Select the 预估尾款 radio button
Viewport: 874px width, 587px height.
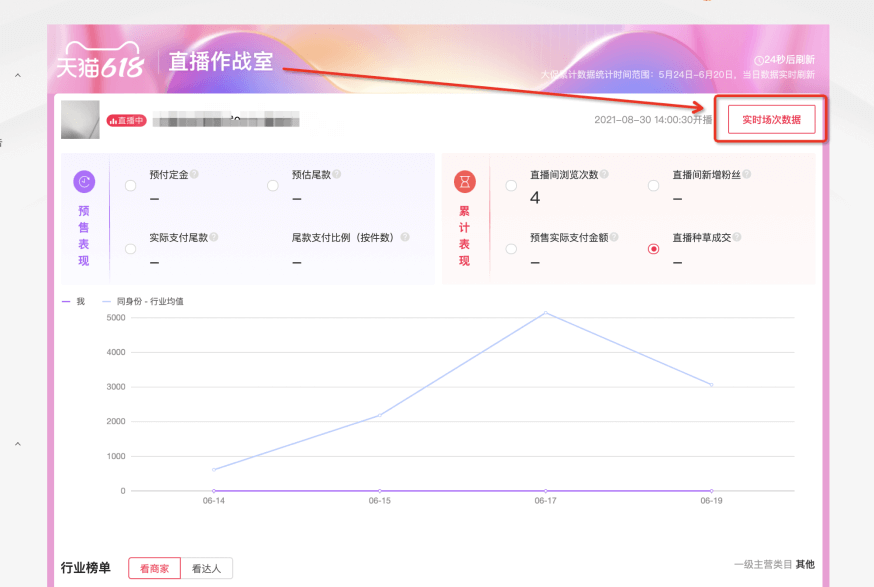pos(273,186)
